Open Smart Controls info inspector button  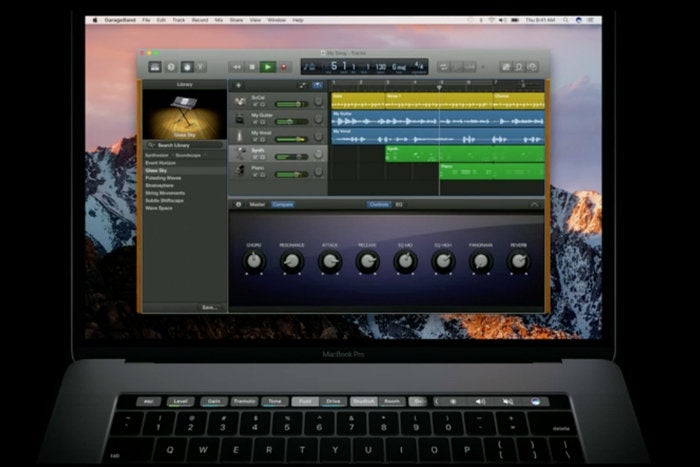pos(238,204)
